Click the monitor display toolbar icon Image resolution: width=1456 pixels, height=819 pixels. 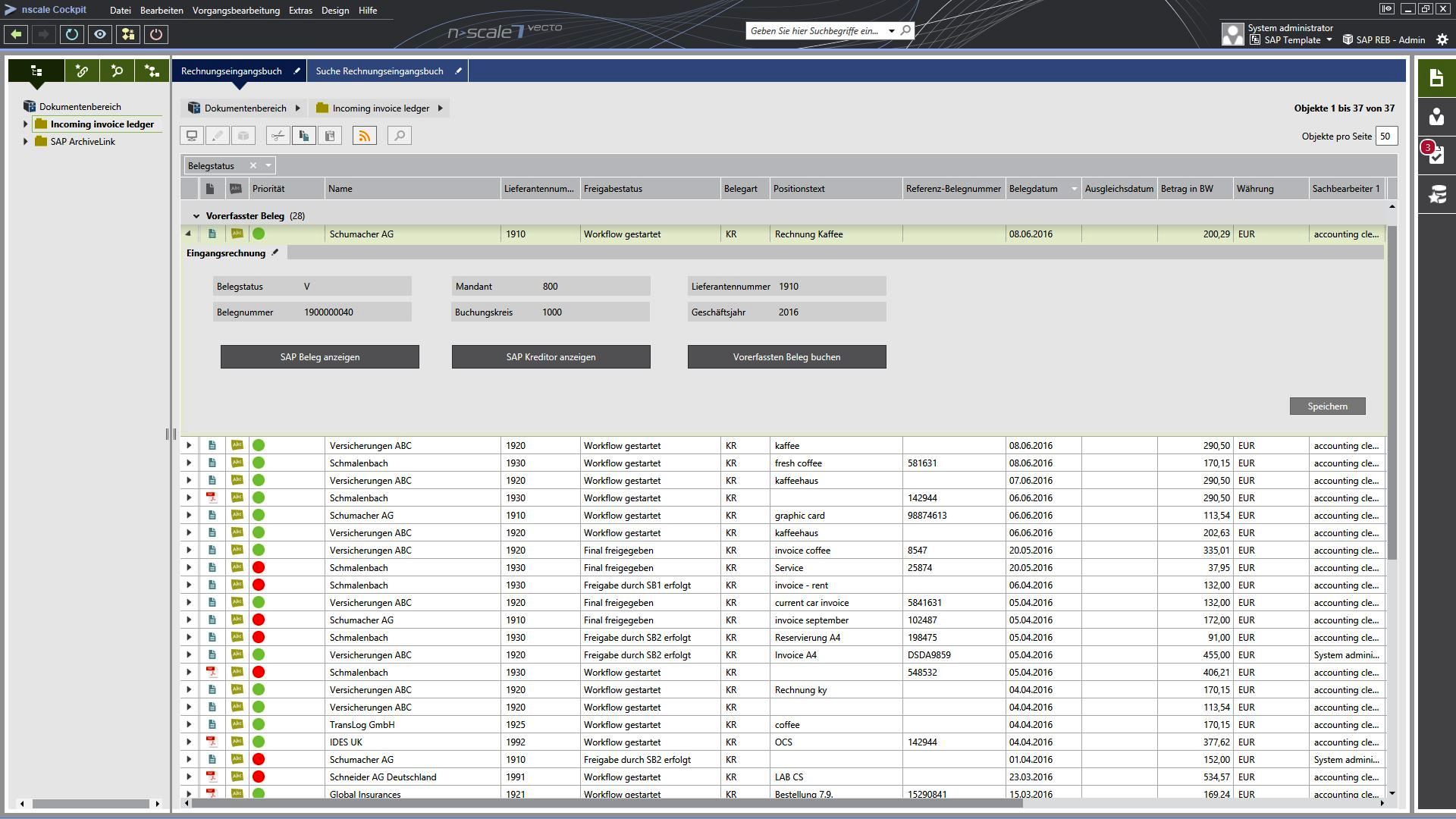pyautogui.click(x=192, y=136)
